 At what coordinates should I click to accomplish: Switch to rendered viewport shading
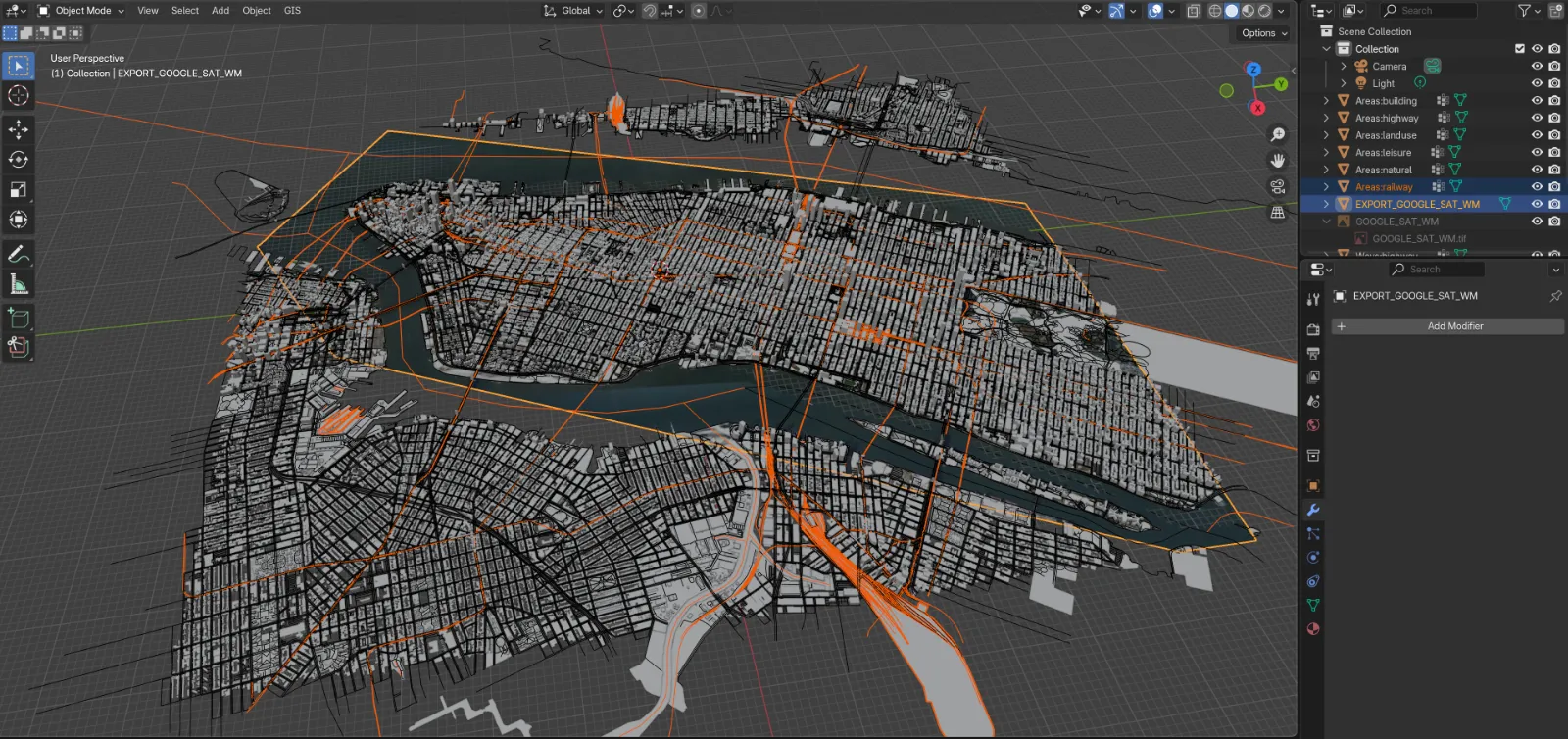[x=1265, y=11]
